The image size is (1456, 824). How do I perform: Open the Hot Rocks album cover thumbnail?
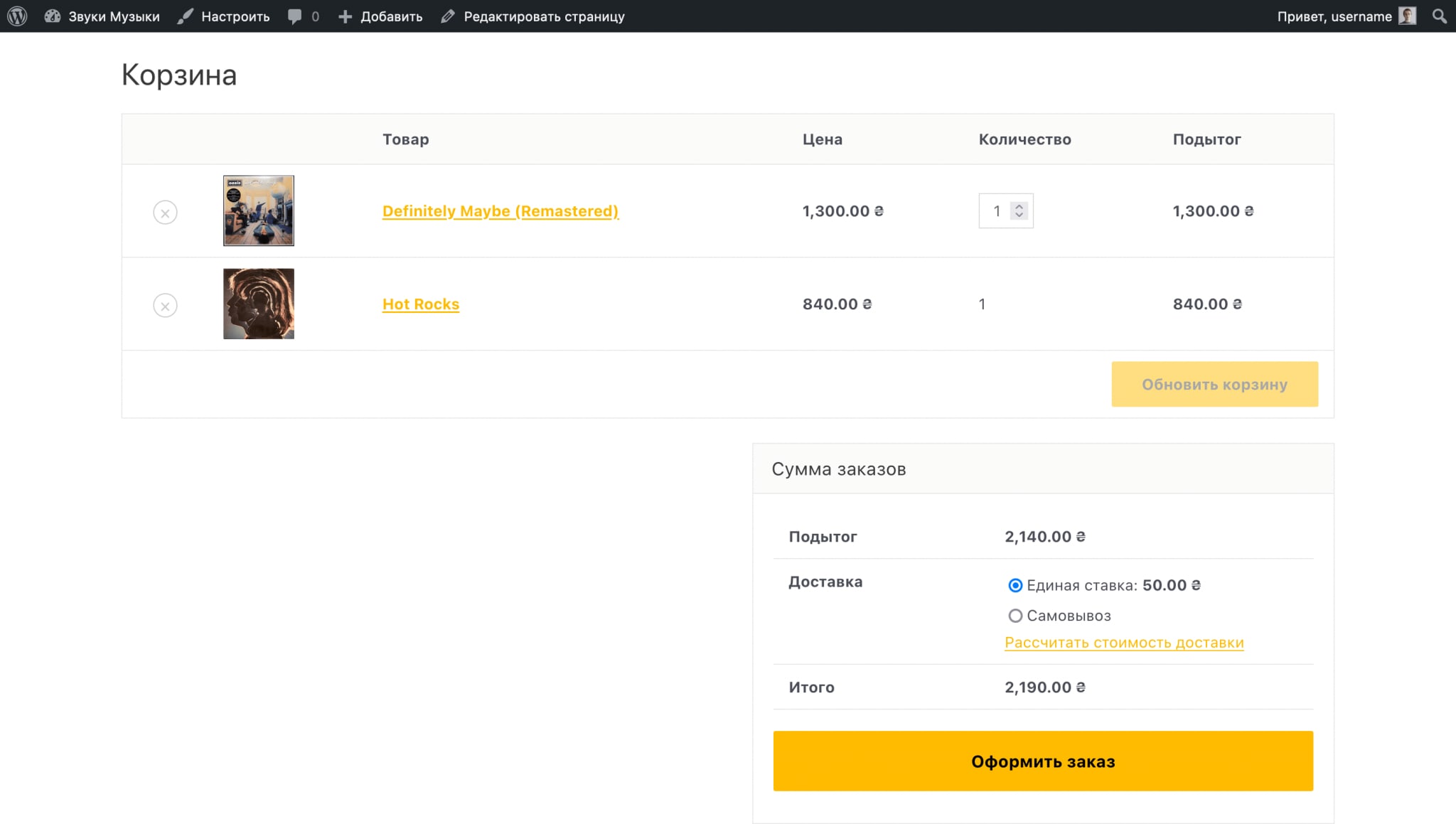tap(259, 304)
